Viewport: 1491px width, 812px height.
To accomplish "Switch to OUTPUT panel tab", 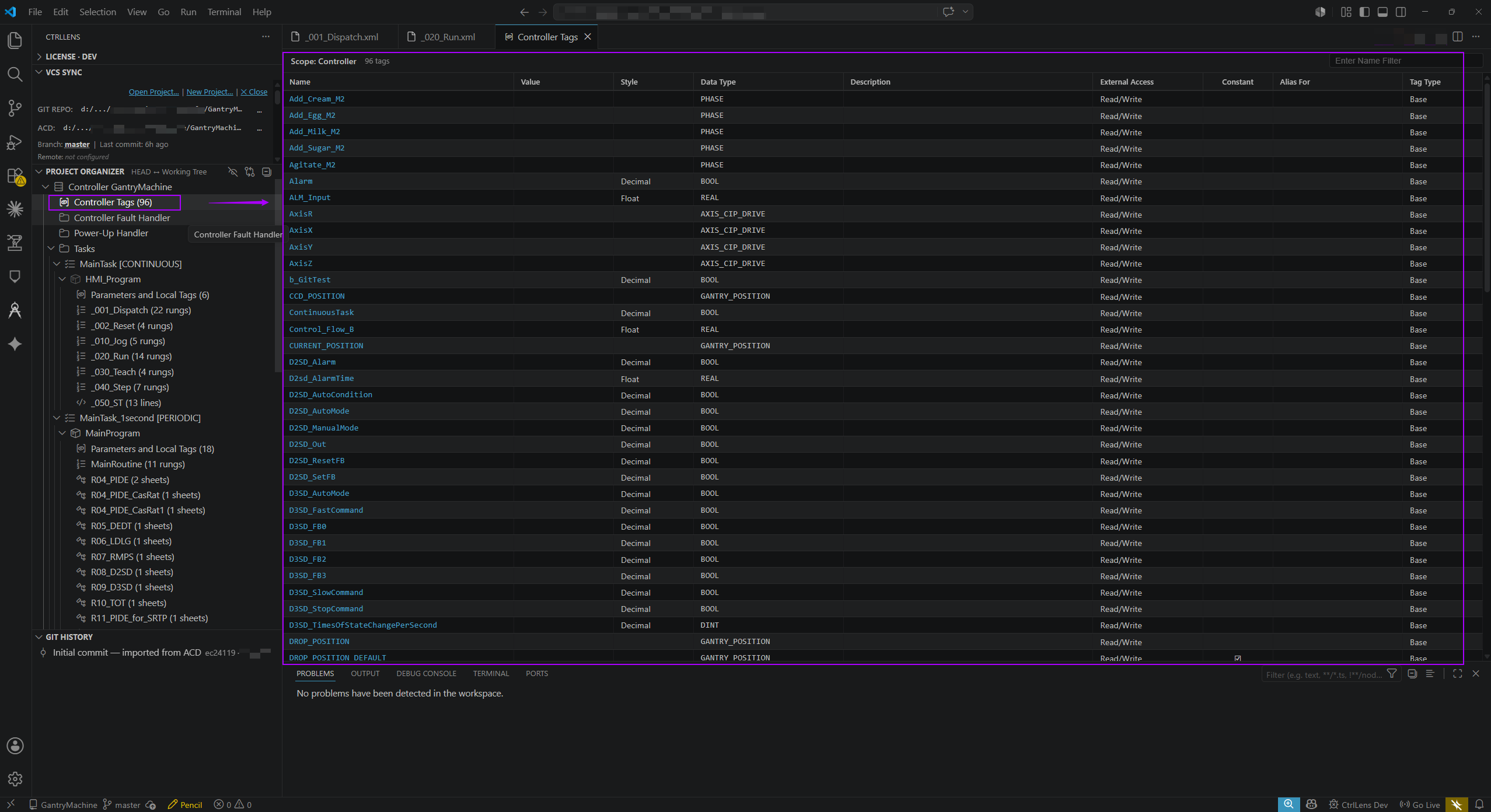I will (x=365, y=673).
